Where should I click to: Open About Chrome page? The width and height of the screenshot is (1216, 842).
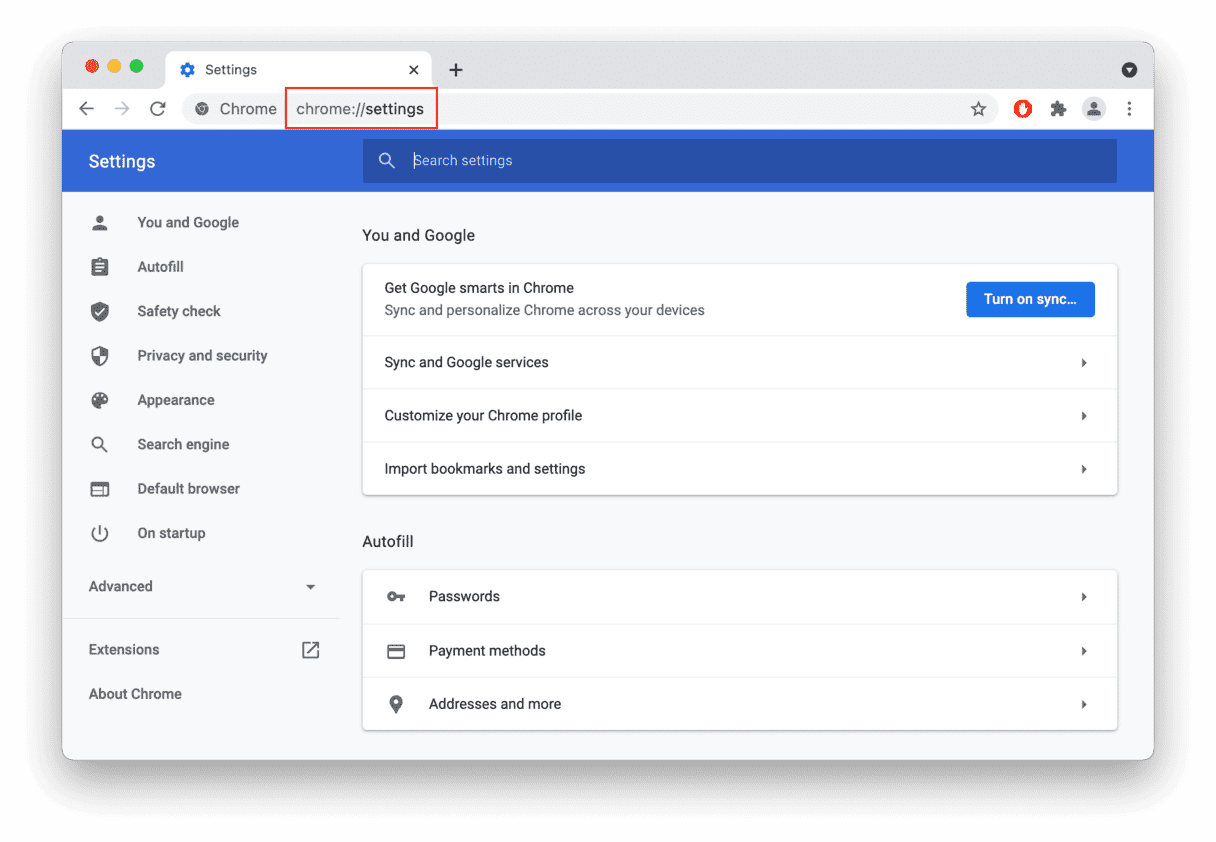[135, 694]
